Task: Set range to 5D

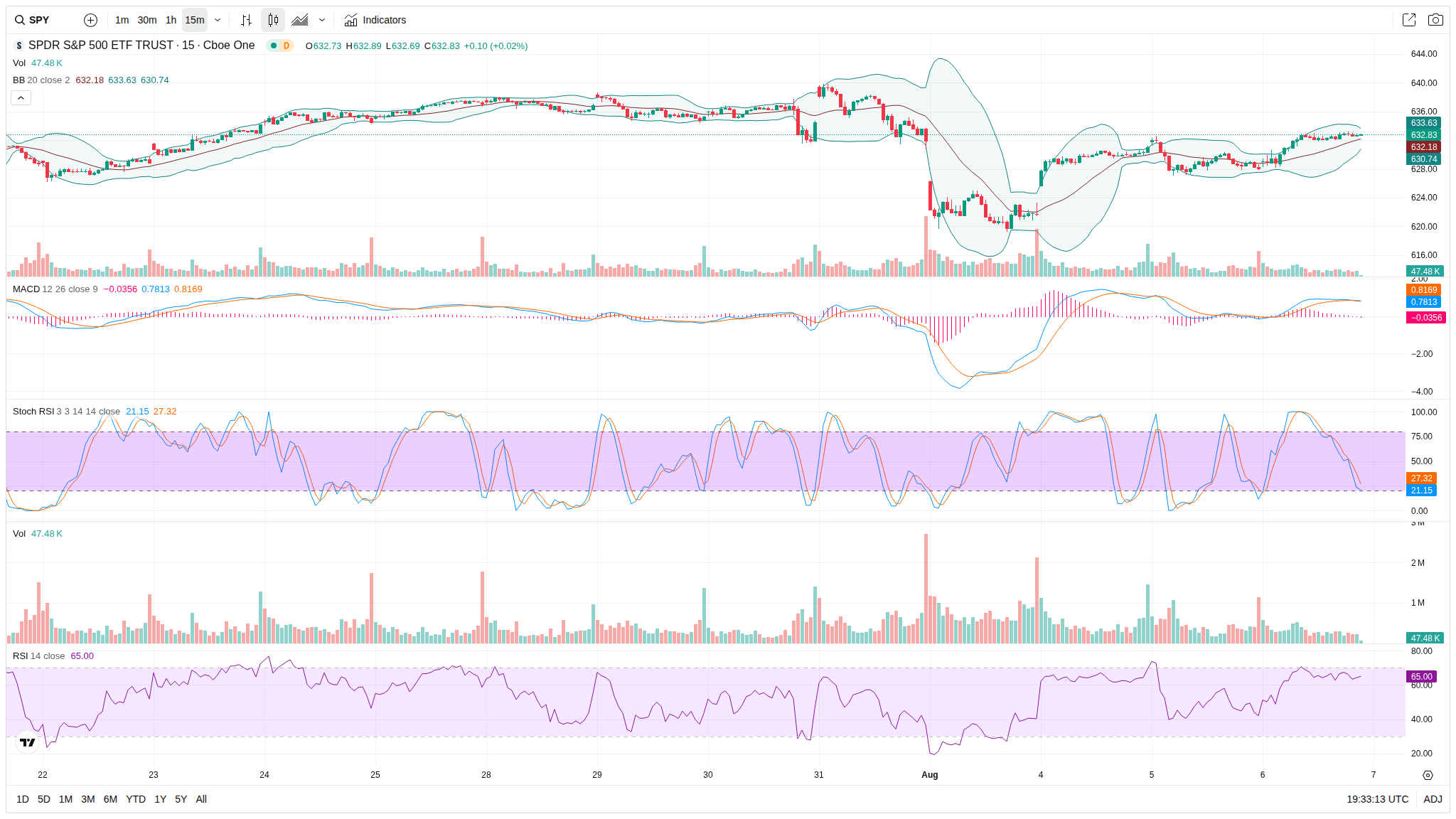Action: pyautogui.click(x=44, y=799)
